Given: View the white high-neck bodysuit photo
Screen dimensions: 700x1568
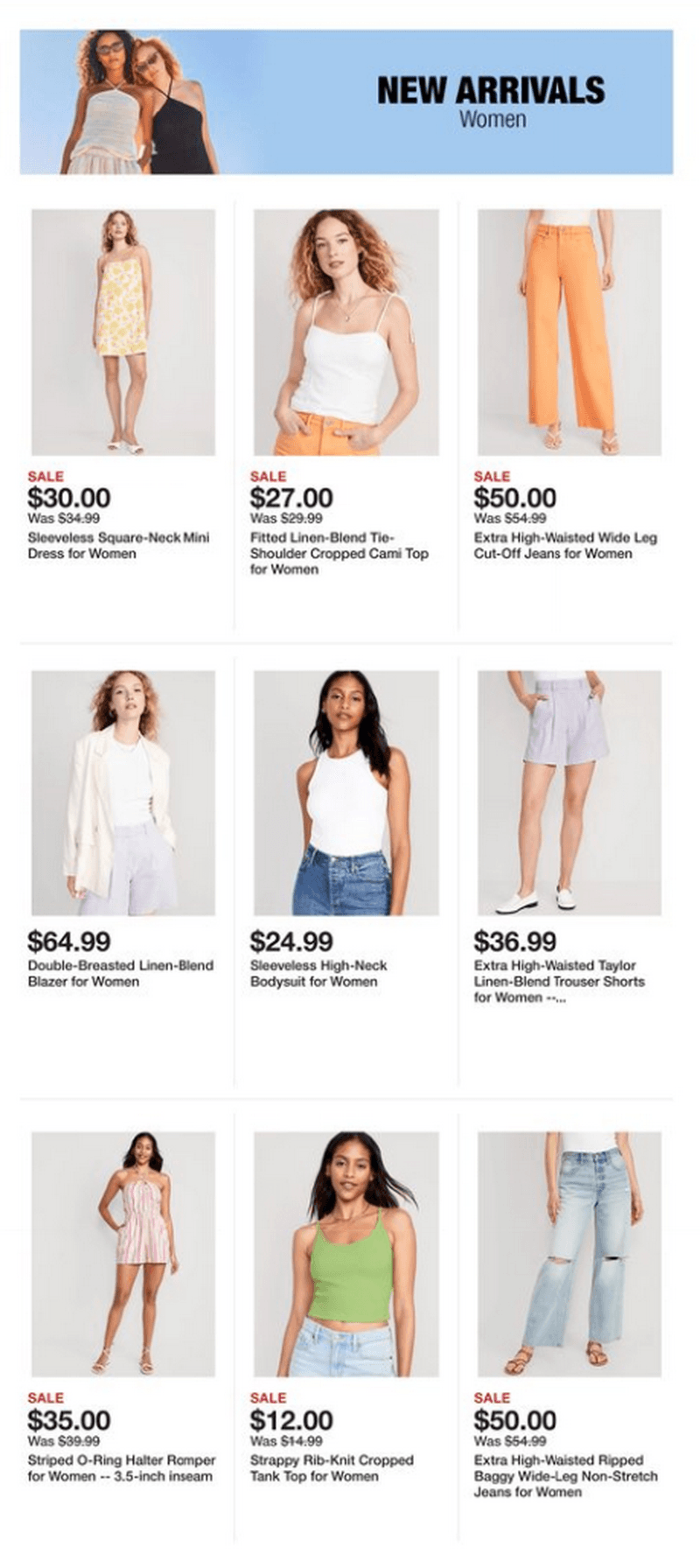Looking at the screenshot, I should pyautogui.click(x=346, y=793).
